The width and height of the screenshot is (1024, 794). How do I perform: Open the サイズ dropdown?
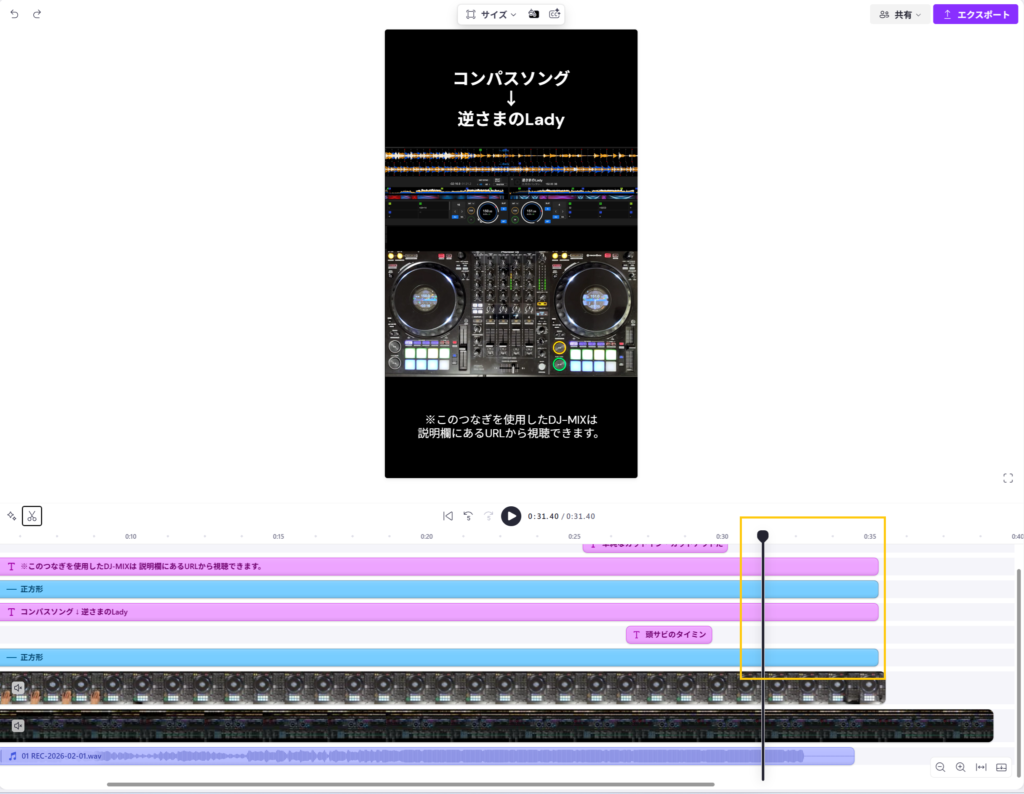point(490,15)
